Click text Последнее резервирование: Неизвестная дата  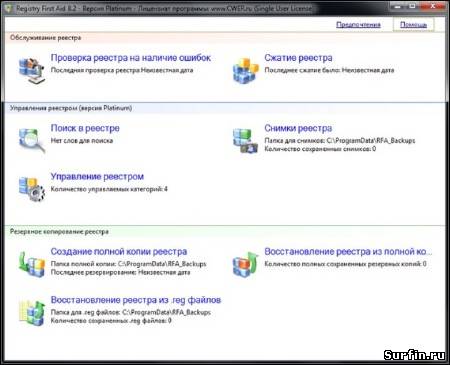coord(120,272)
